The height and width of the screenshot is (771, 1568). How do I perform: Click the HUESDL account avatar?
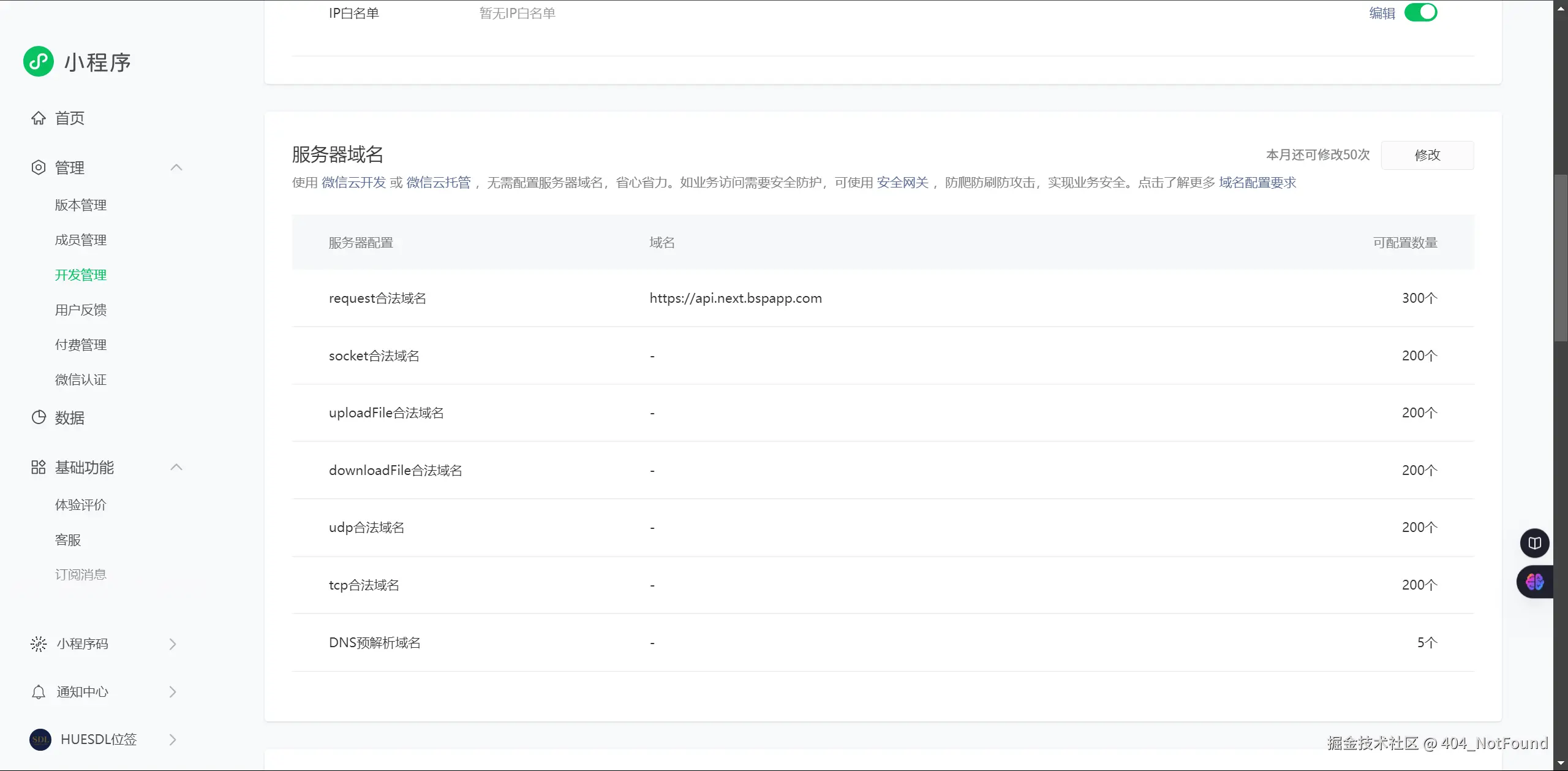pos(40,739)
